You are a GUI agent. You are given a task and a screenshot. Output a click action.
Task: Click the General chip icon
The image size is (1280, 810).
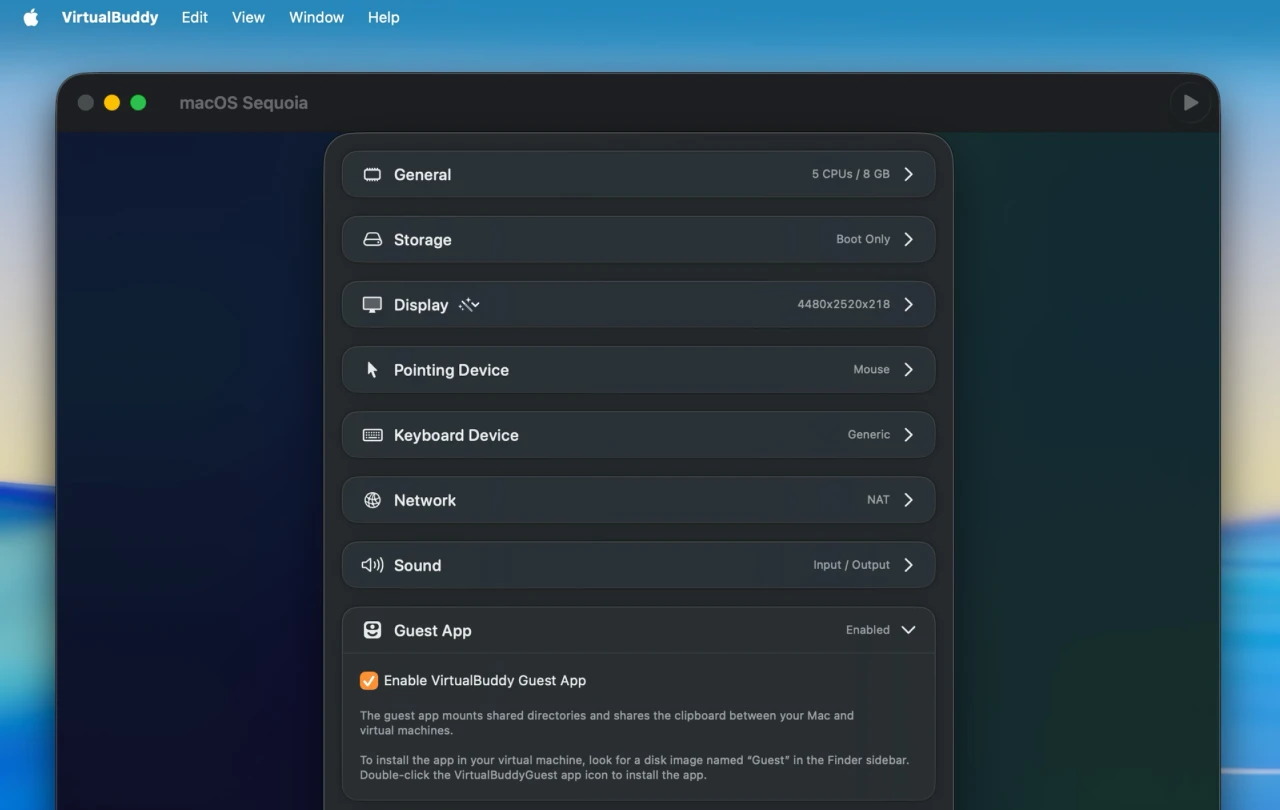click(x=372, y=175)
